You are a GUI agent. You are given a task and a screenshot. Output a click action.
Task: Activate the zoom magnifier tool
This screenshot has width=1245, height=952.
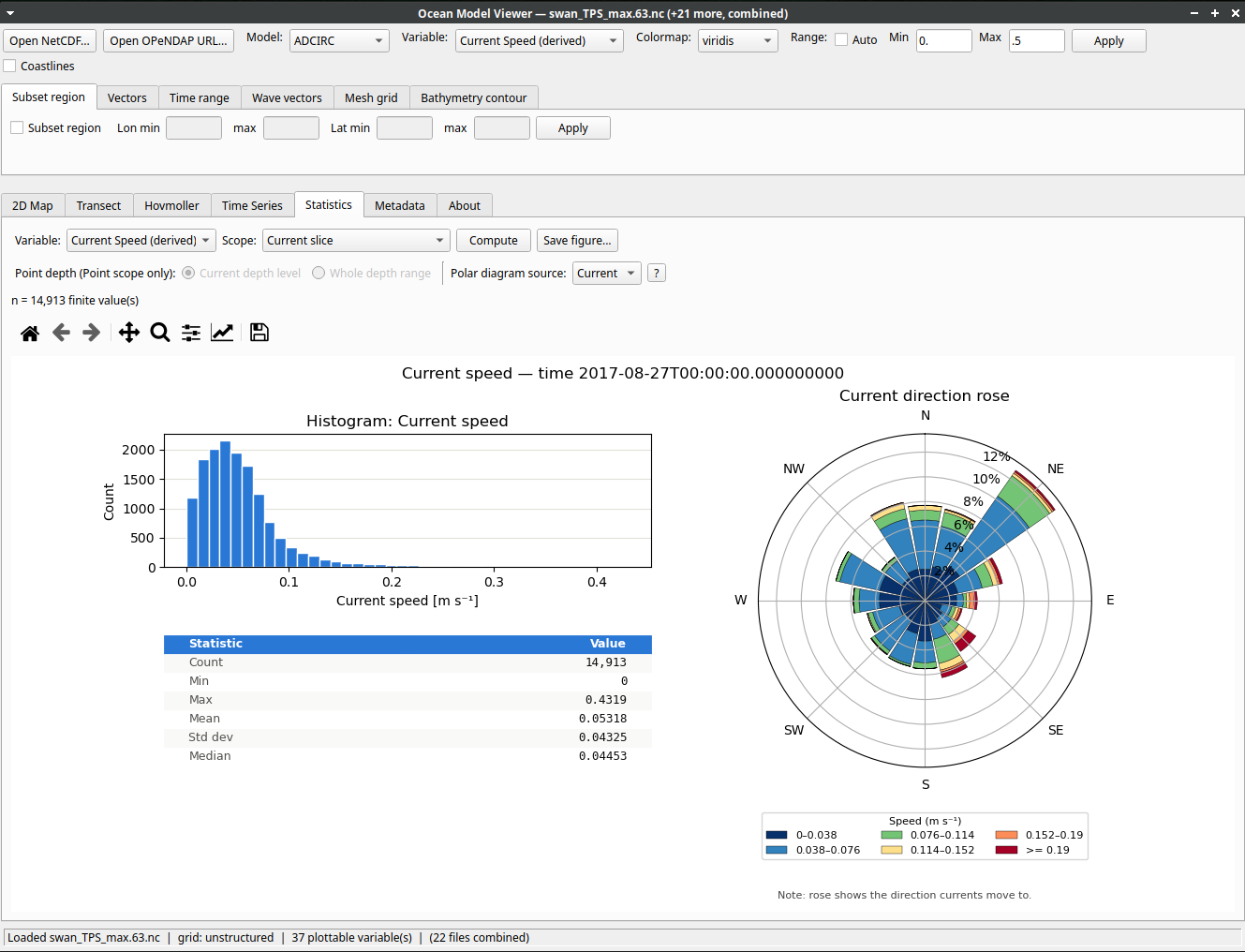(160, 333)
